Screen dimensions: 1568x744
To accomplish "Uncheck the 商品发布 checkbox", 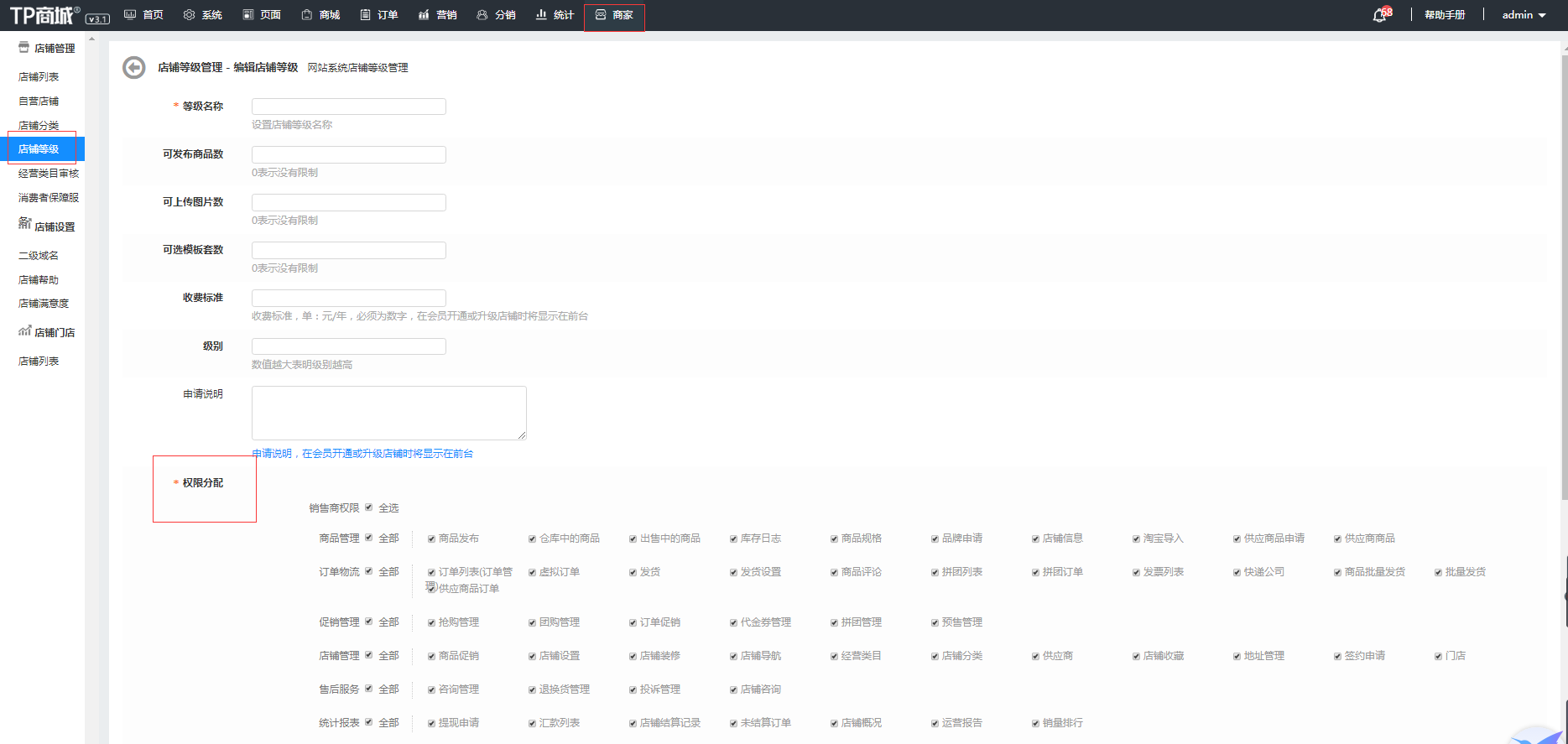I will click(431, 538).
